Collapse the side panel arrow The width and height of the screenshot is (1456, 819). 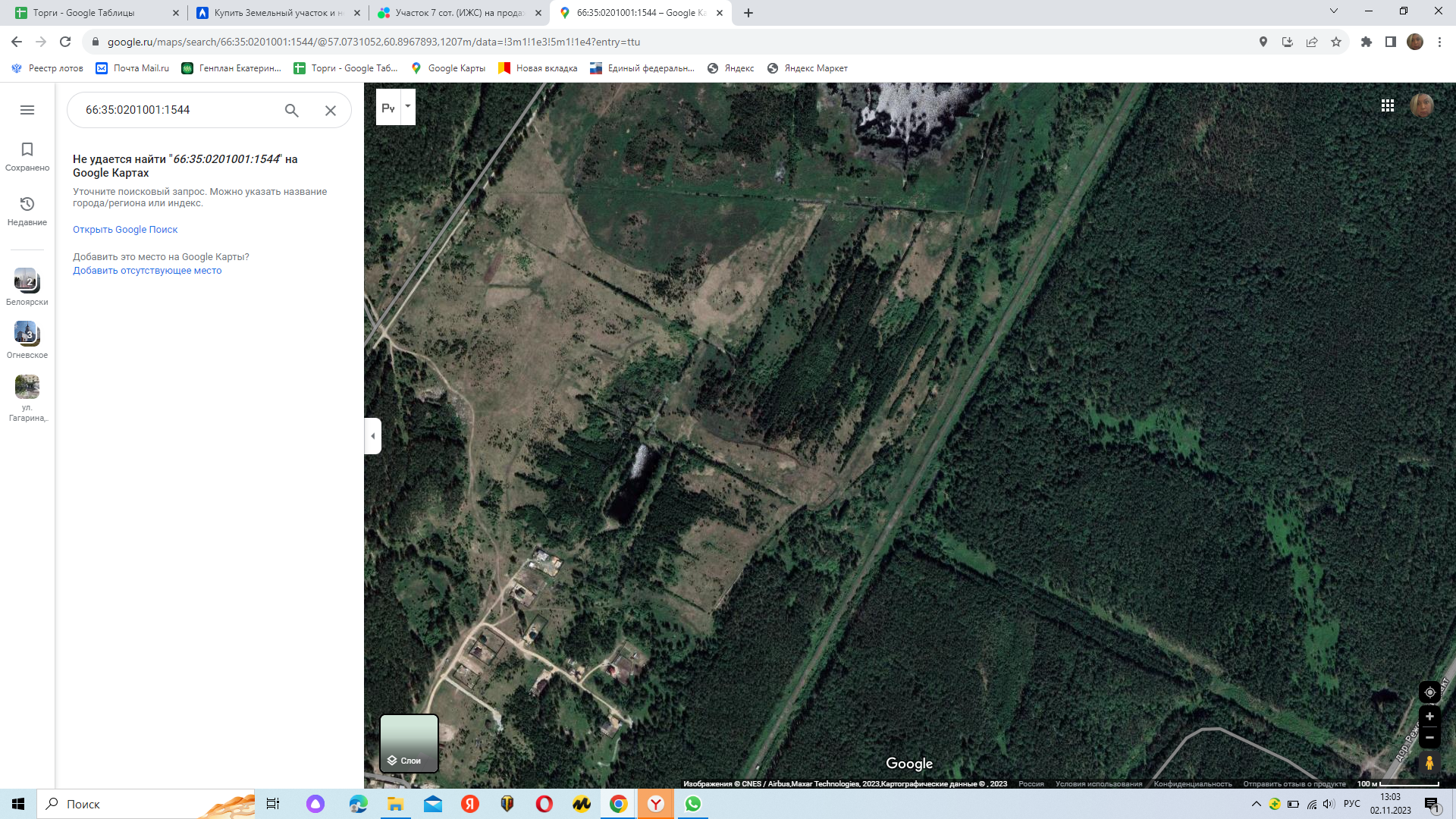(x=372, y=436)
